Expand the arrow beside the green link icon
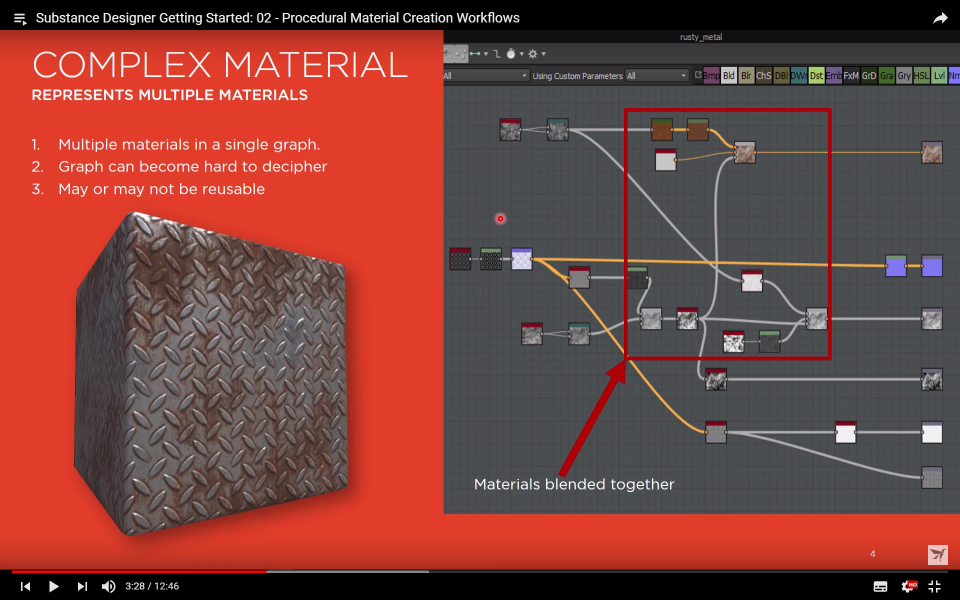960x600 pixels. pyautogui.click(x=486, y=54)
